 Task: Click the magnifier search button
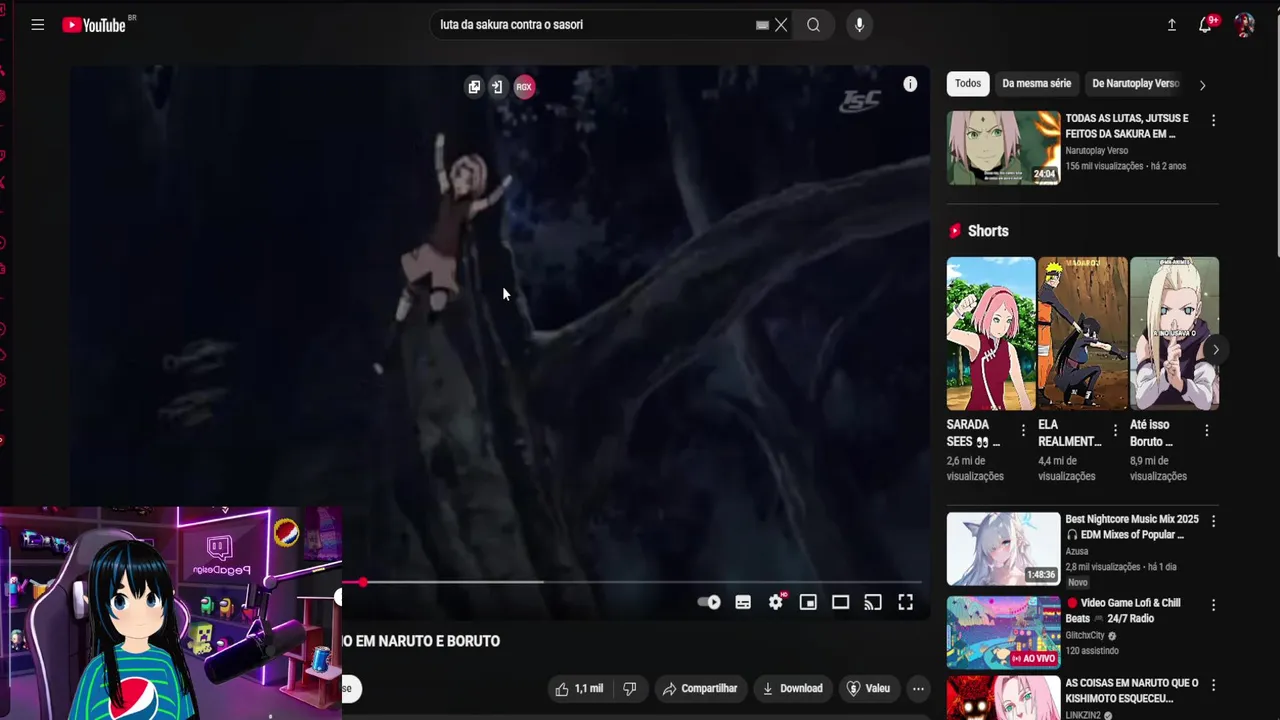click(814, 25)
